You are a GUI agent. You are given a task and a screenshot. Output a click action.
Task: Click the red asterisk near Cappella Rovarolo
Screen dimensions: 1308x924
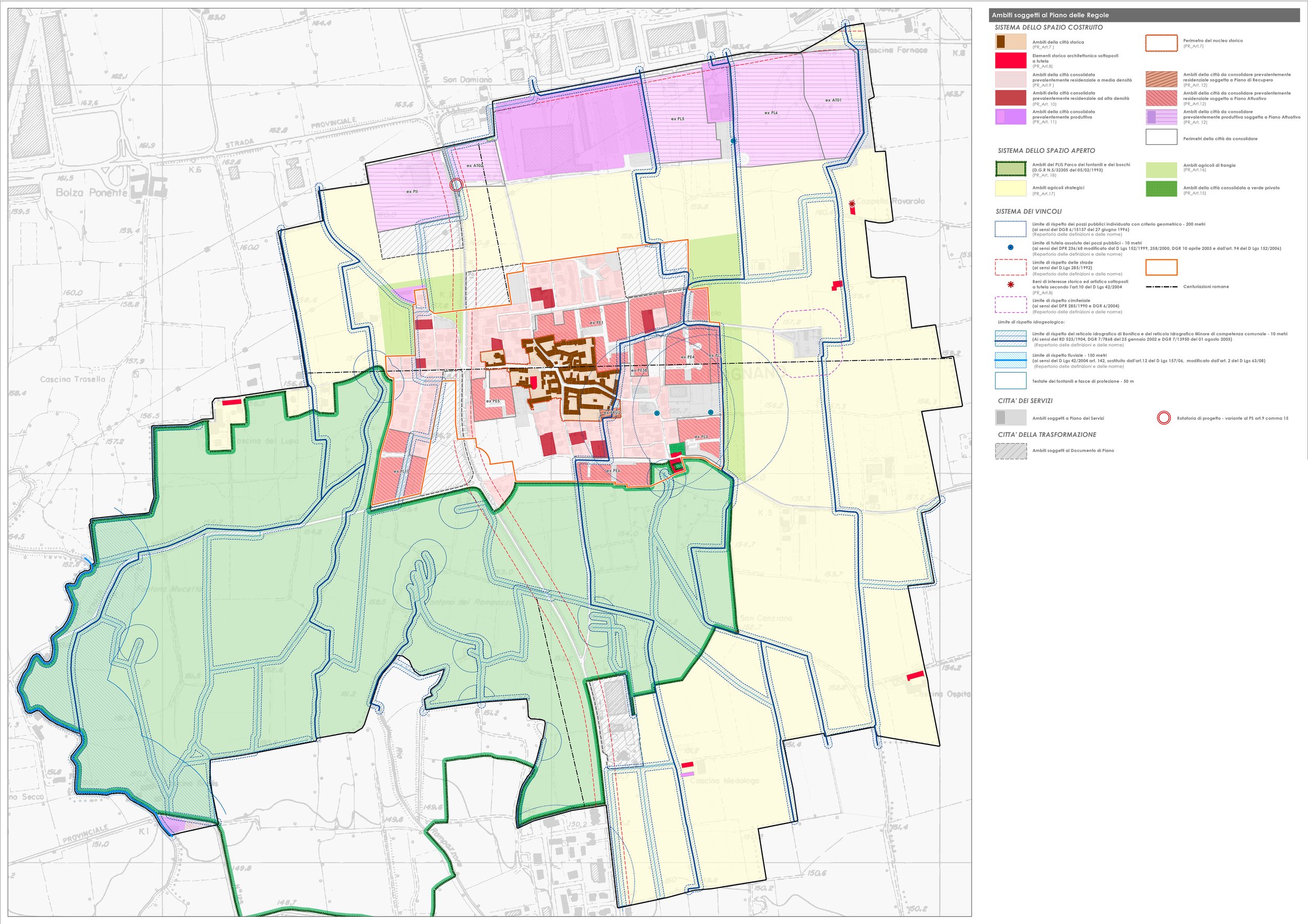click(x=852, y=204)
